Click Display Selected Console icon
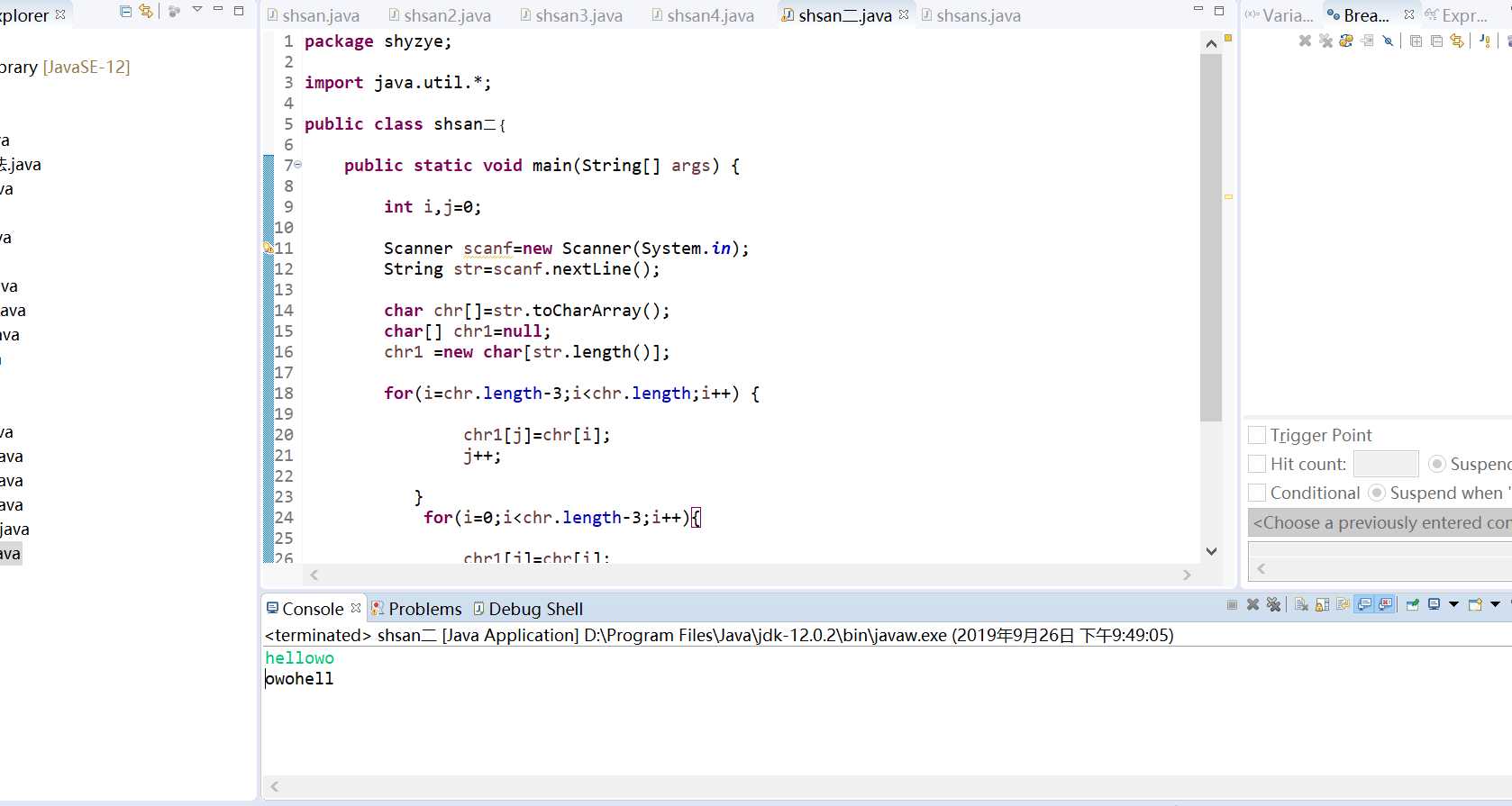The width and height of the screenshot is (1512, 806). pyautogui.click(x=1434, y=604)
